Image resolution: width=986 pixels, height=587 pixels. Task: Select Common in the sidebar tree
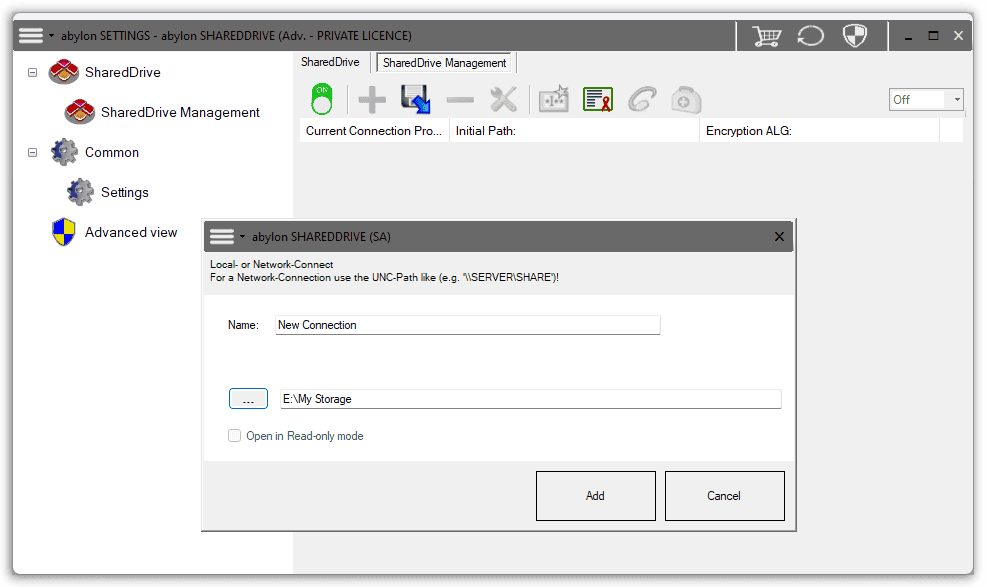pos(112,152)
